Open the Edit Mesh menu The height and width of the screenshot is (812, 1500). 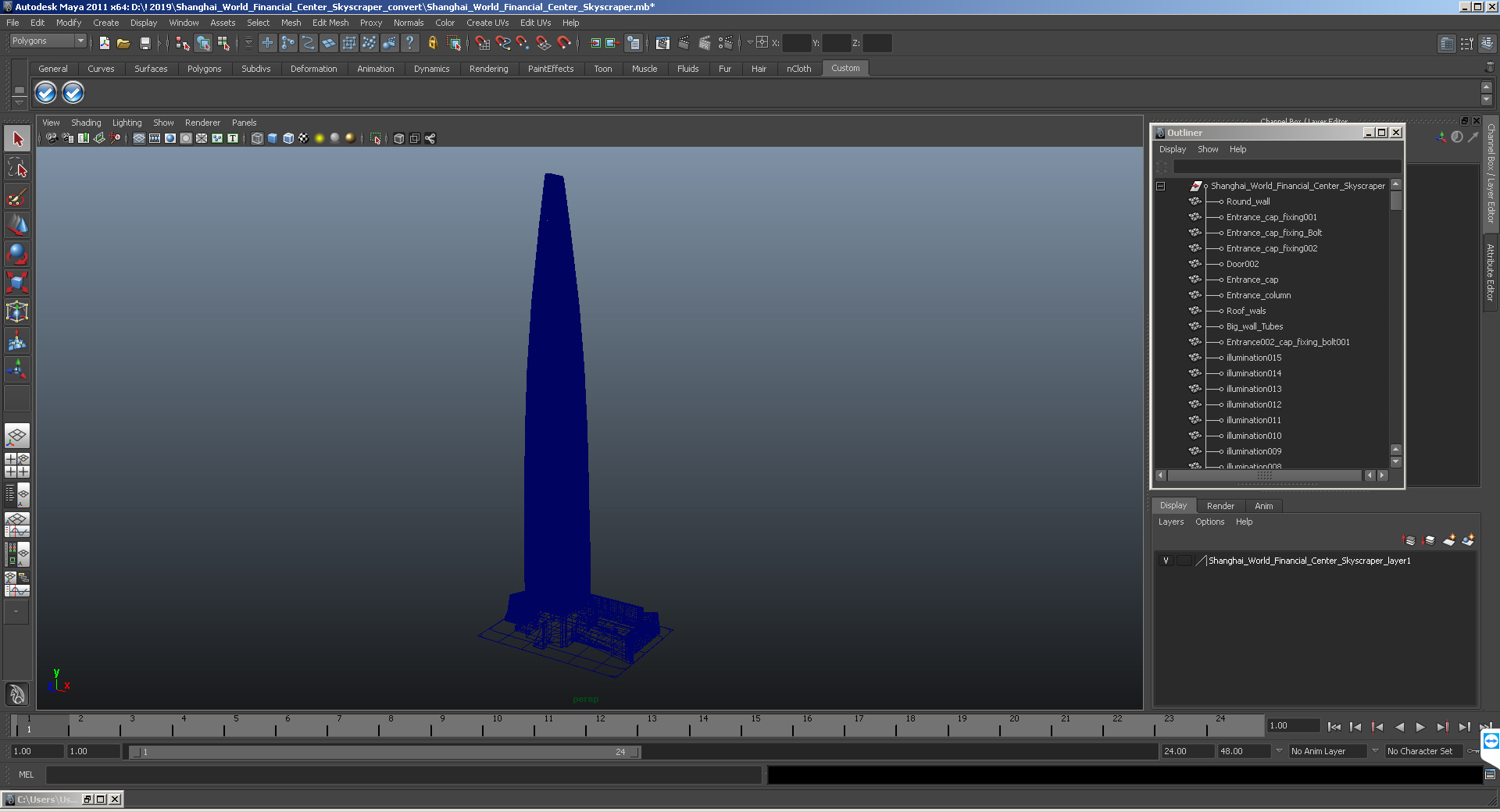click(330, 23)
